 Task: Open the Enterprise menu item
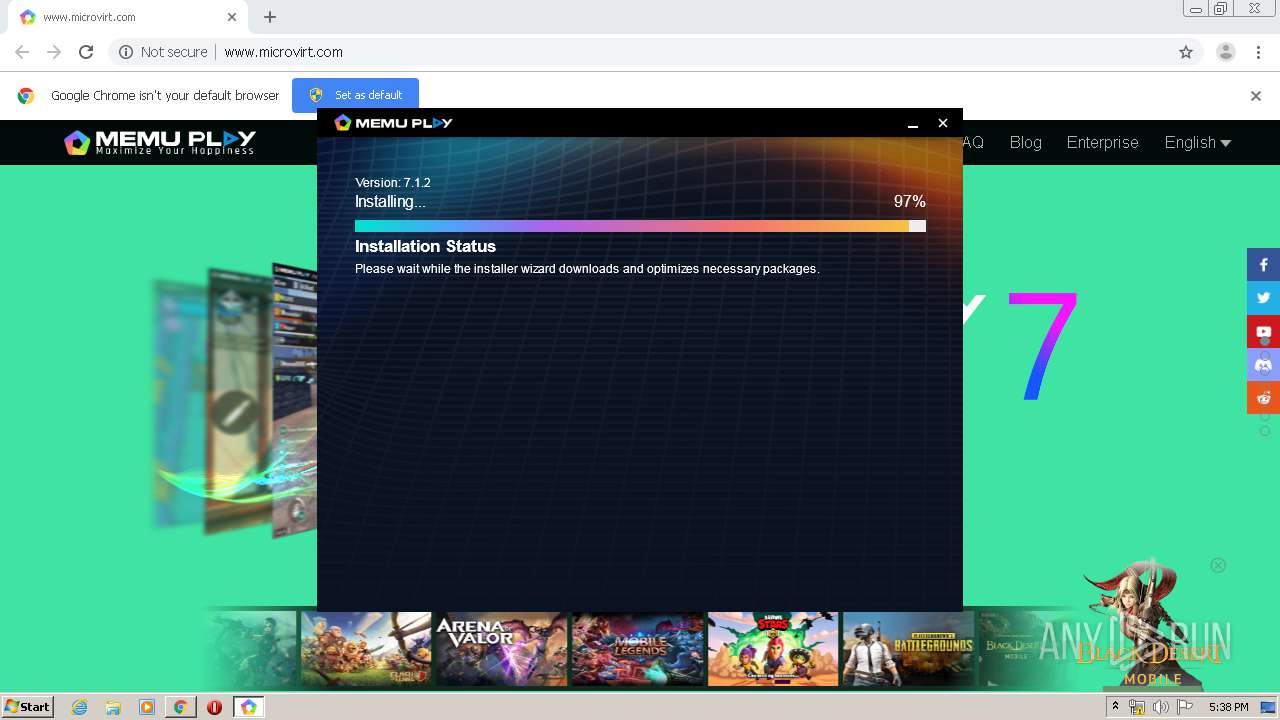[x=1102, y=142]
